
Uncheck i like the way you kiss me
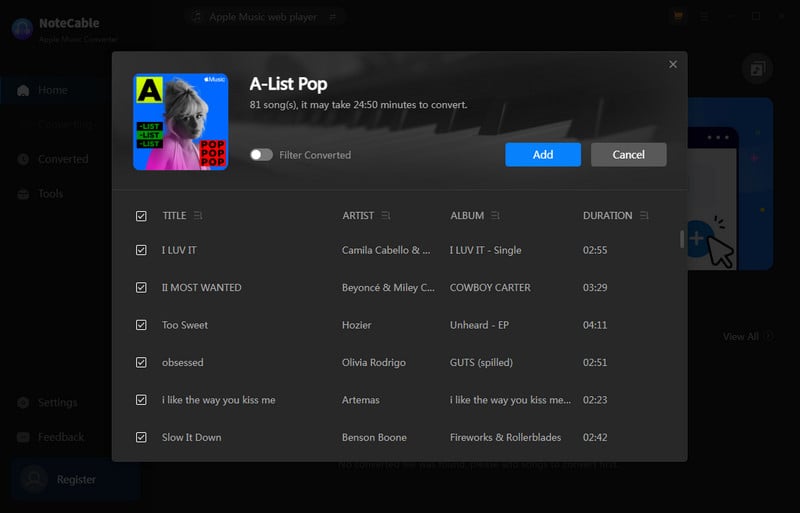tap(141, 400)
